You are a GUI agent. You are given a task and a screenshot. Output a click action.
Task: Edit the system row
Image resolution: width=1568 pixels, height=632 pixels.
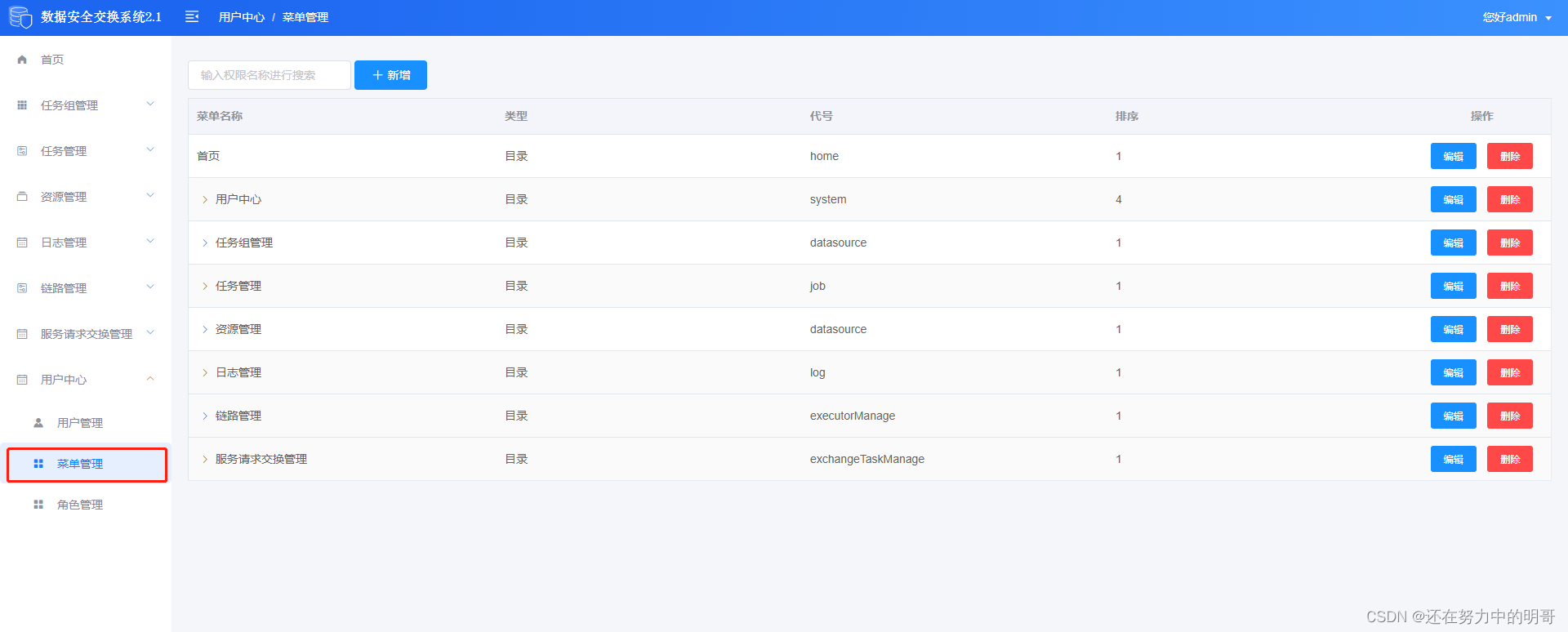coord(1453,199)
